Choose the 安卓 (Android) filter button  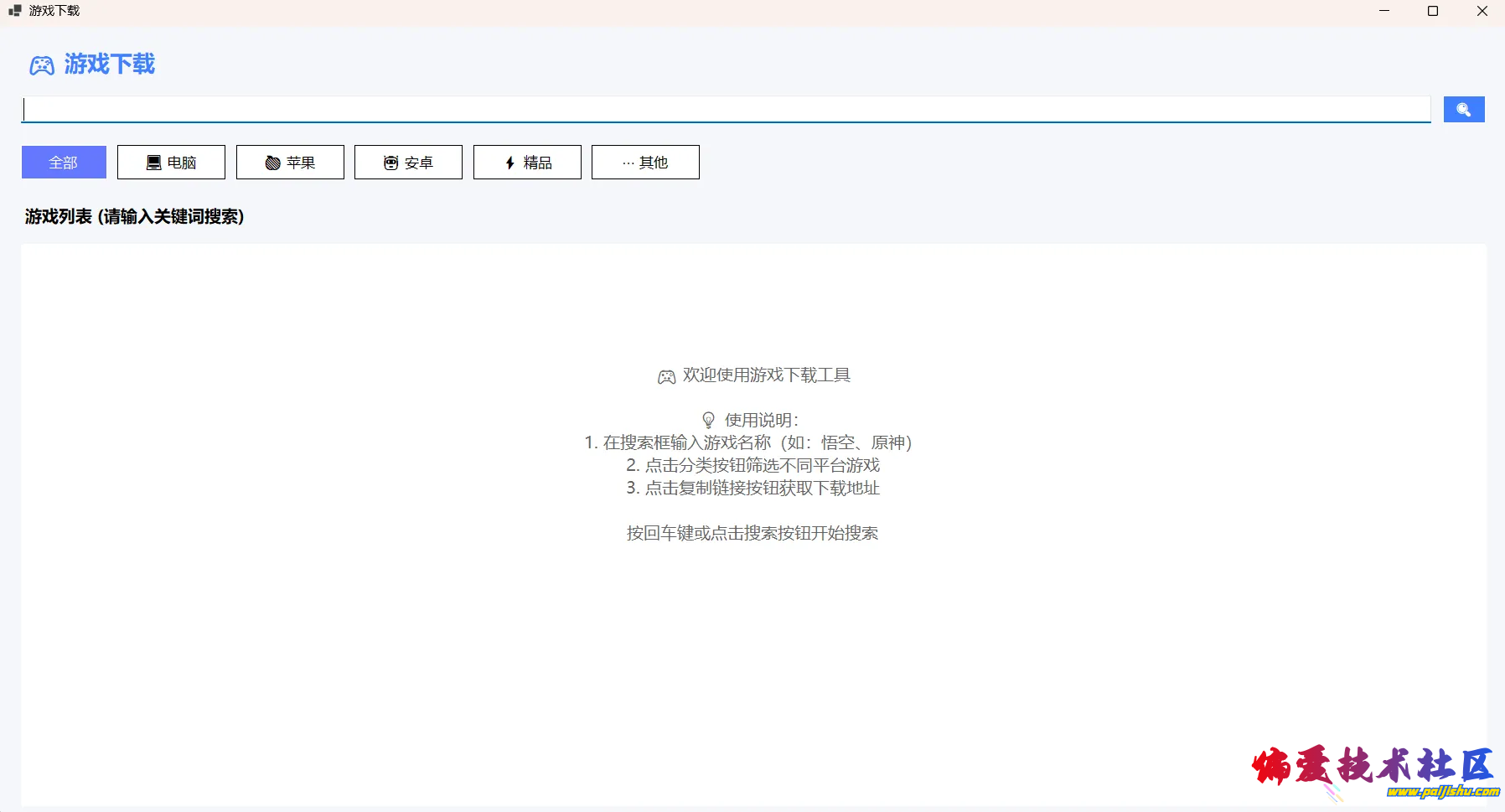[x=408, y=163]
